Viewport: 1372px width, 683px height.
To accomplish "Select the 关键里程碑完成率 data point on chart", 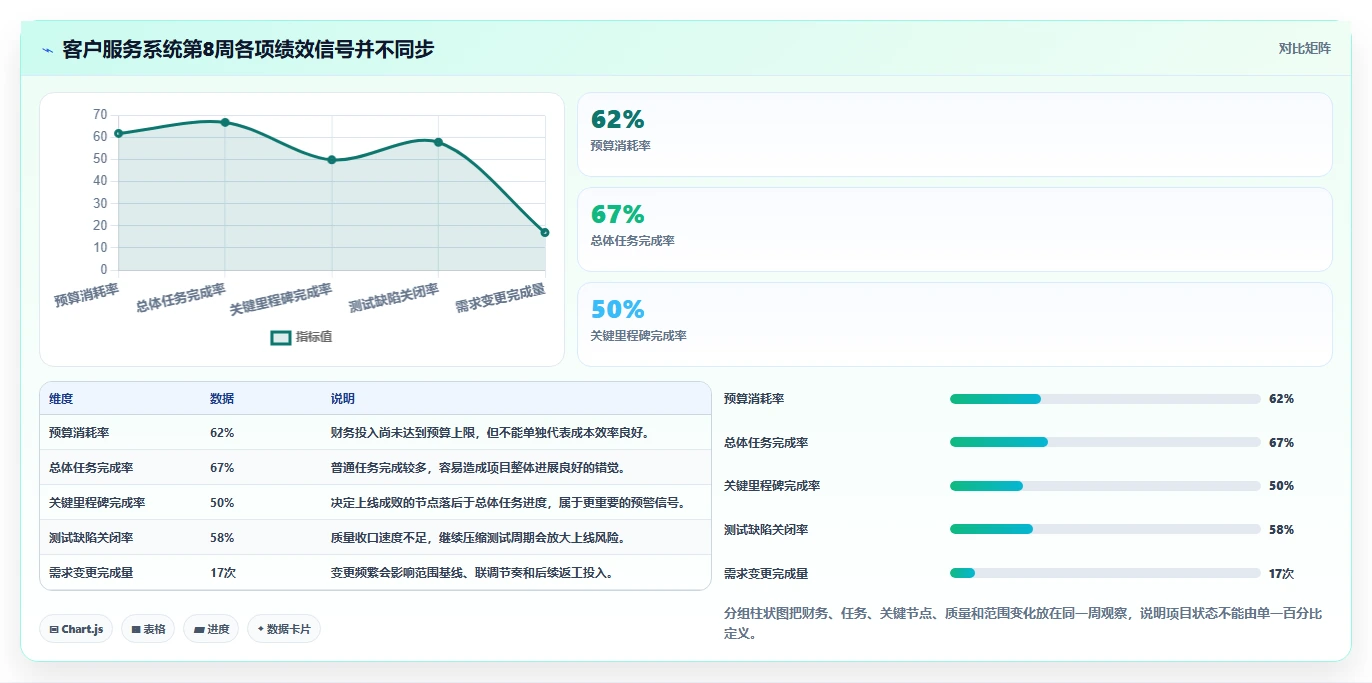I will [x=332, y=160].
